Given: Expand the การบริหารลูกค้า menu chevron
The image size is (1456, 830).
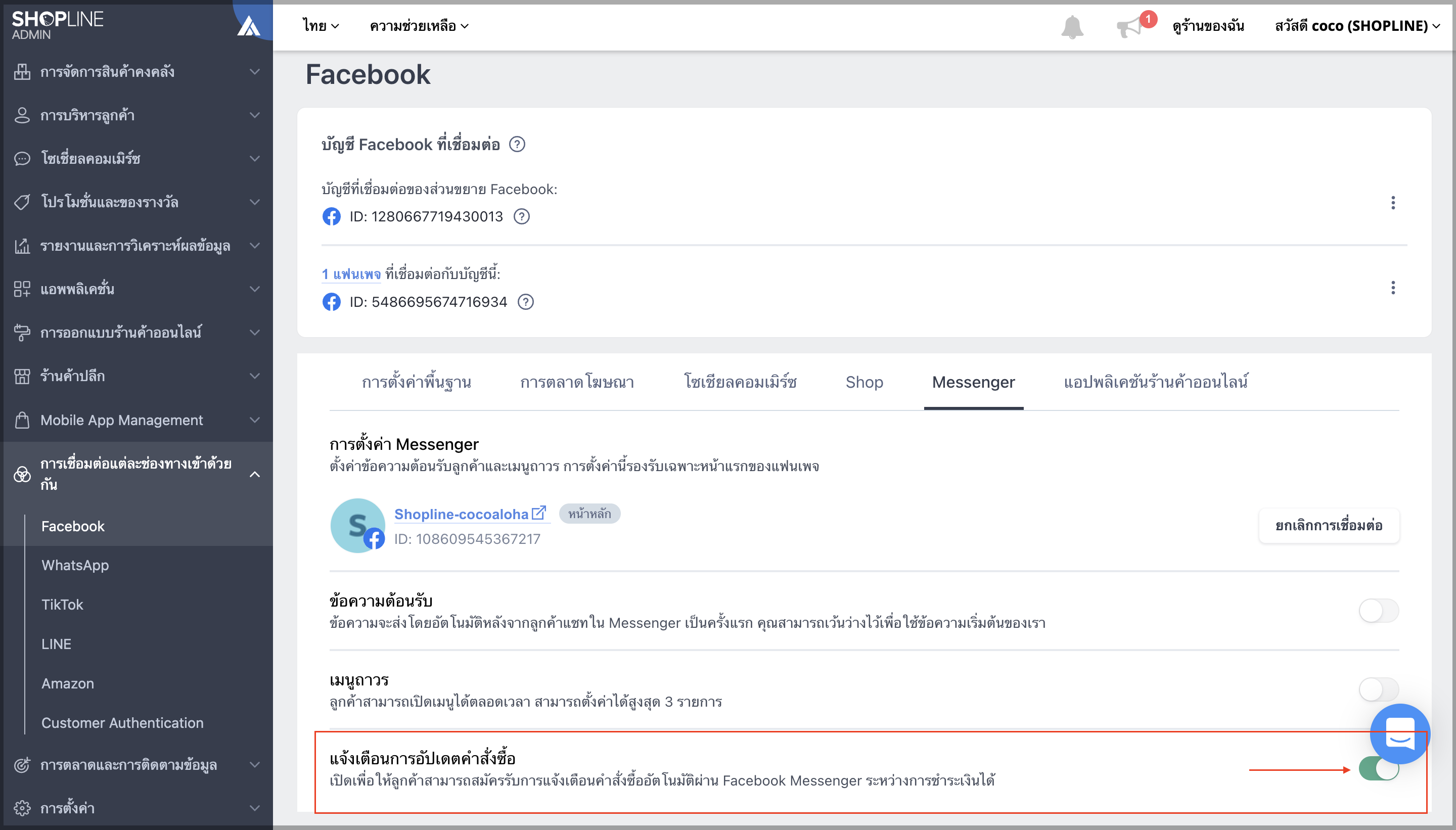Looking at the screenshot, I should (255, 115).
